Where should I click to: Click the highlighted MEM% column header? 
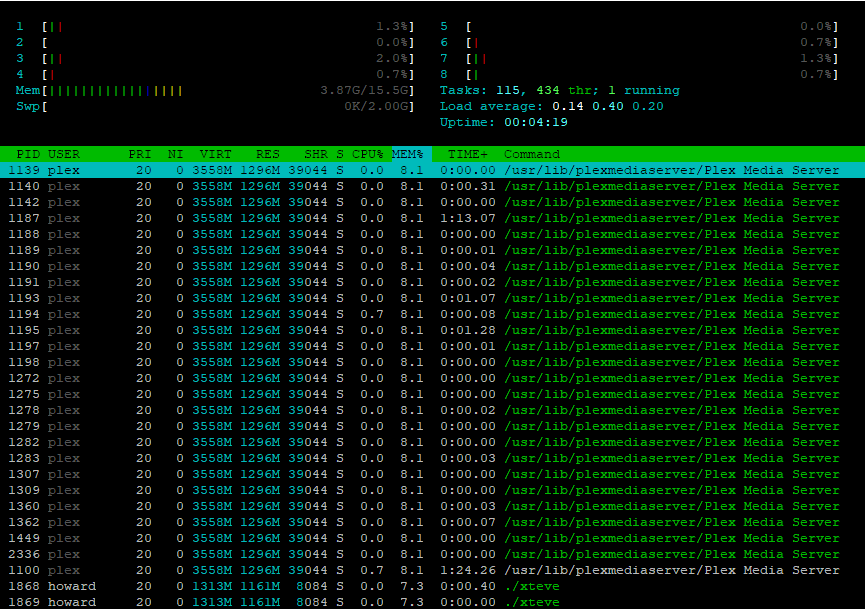(x=408, y=154)
